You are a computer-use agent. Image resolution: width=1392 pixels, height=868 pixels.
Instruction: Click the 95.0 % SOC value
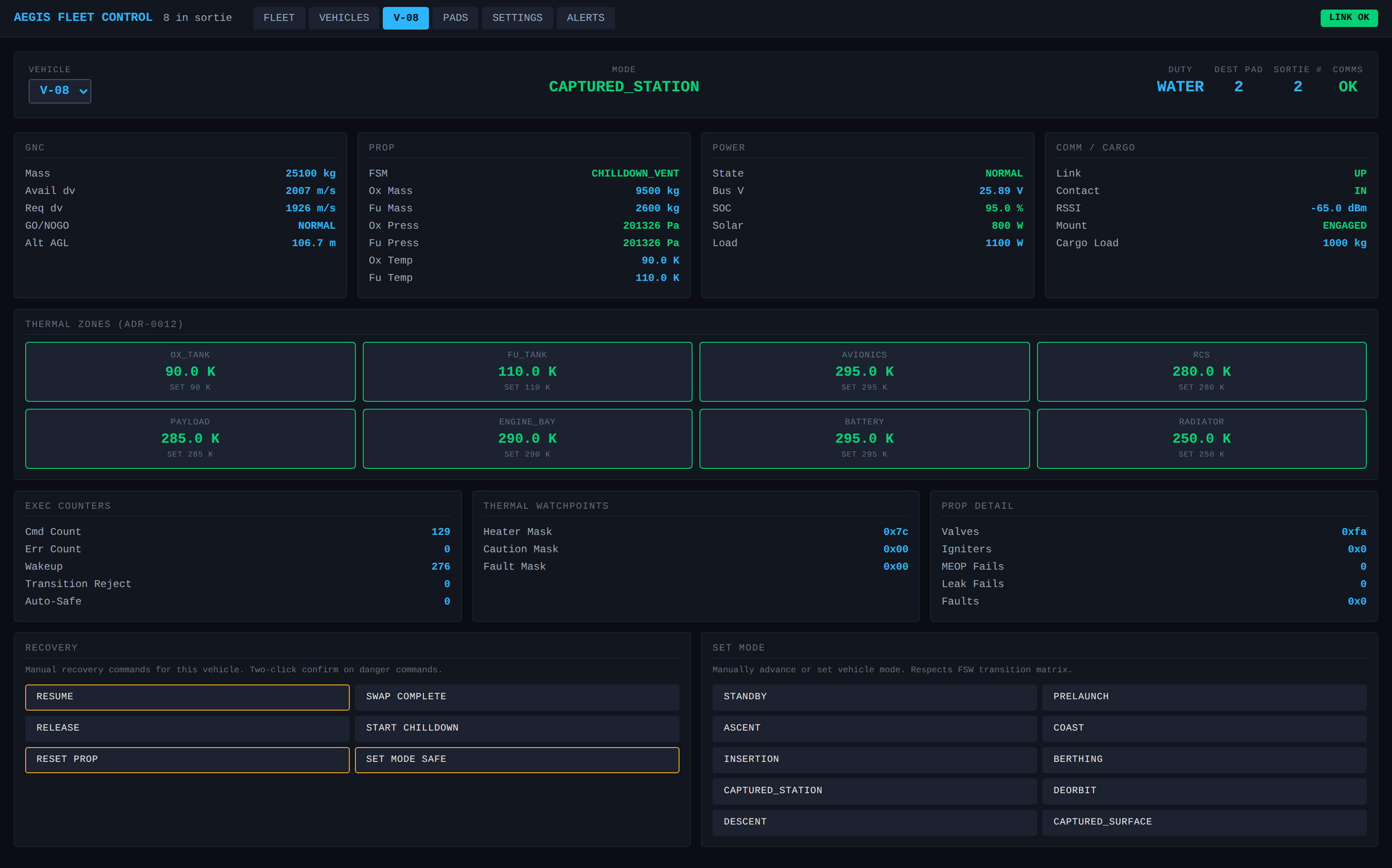click(1004, 208)
